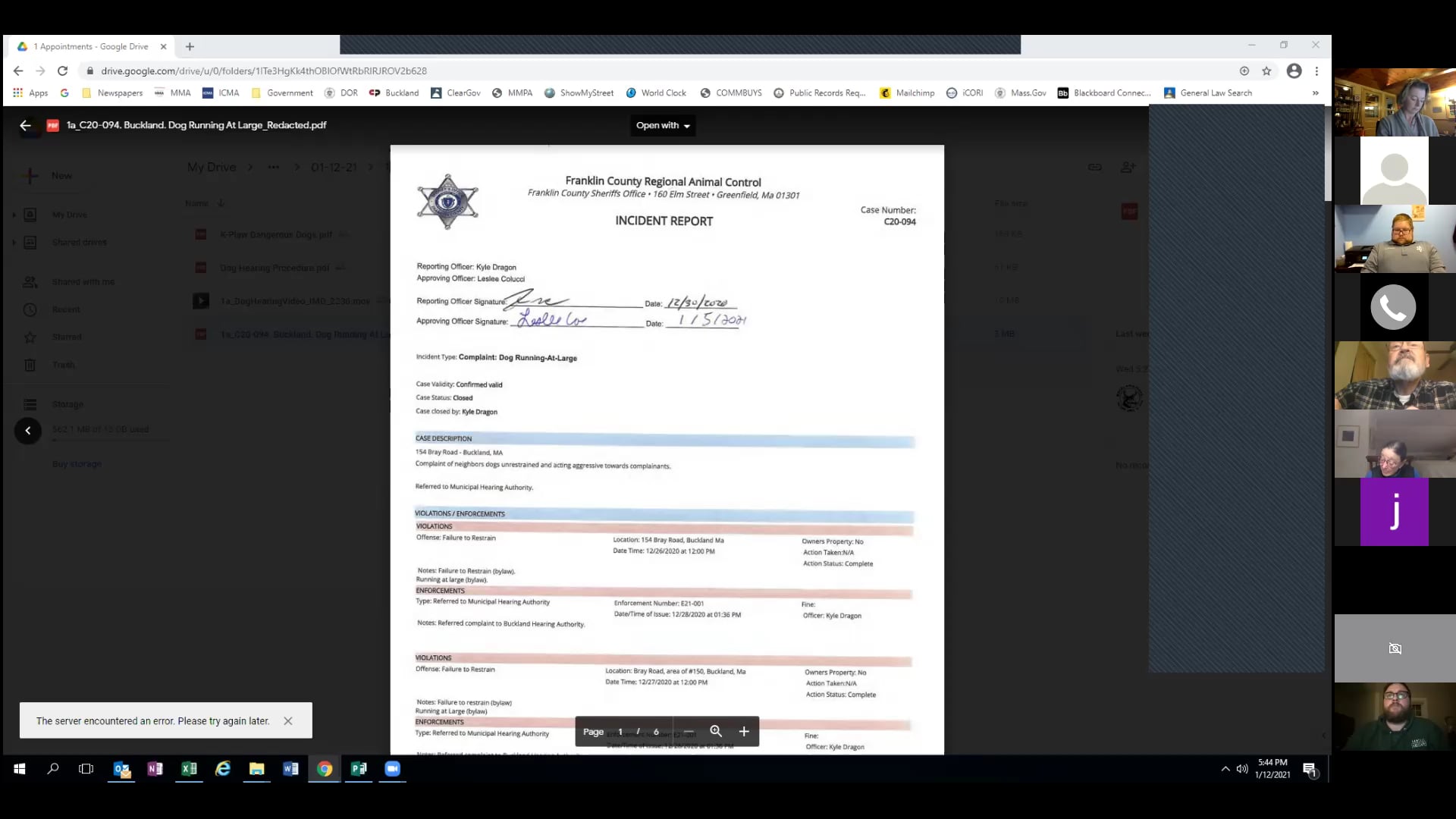Screen dimensions: 1456x819
Task: Click the back arrow in PDF preview
Action: click(x=25, y=125)
